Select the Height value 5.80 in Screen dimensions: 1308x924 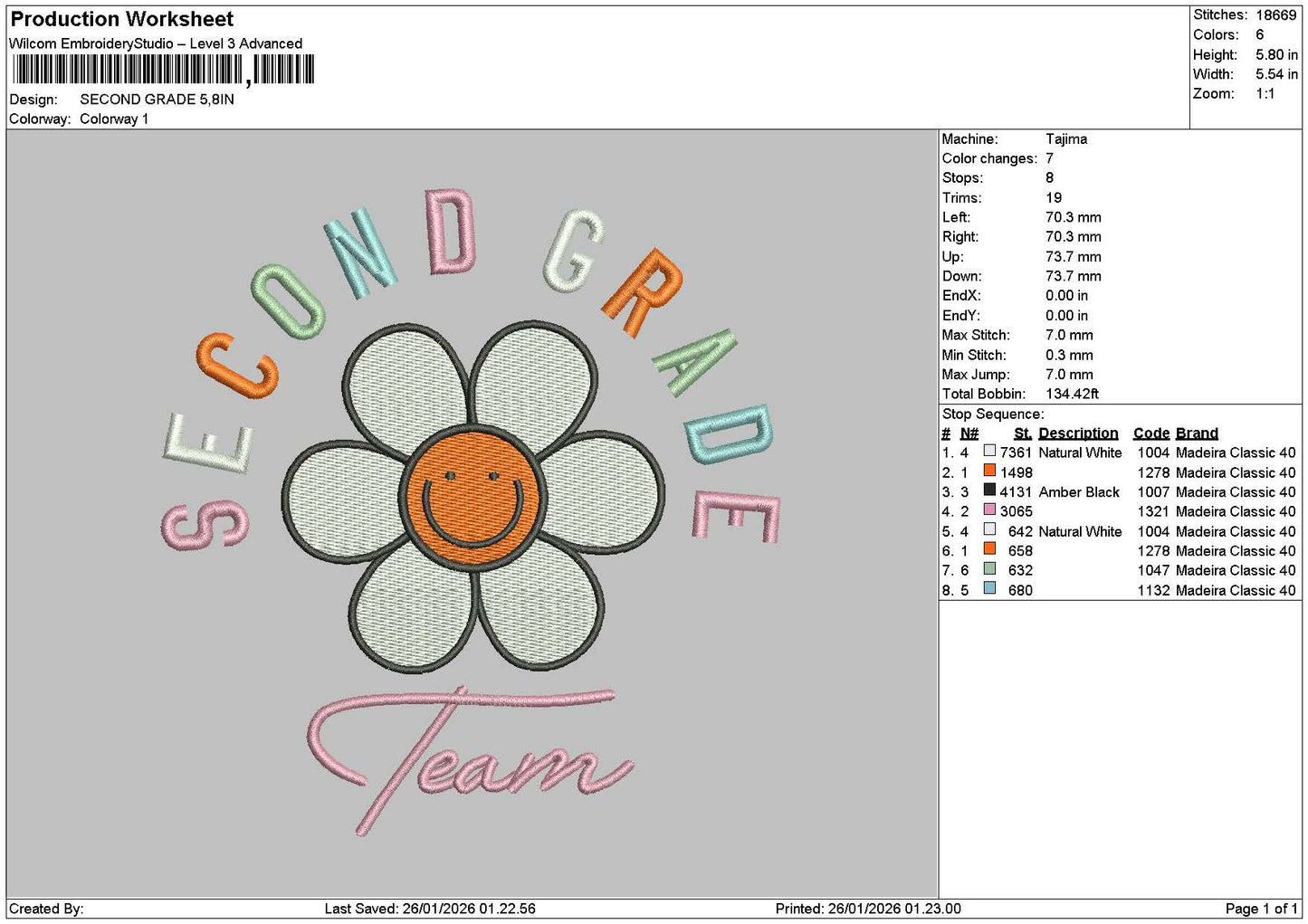[1276, 54]
